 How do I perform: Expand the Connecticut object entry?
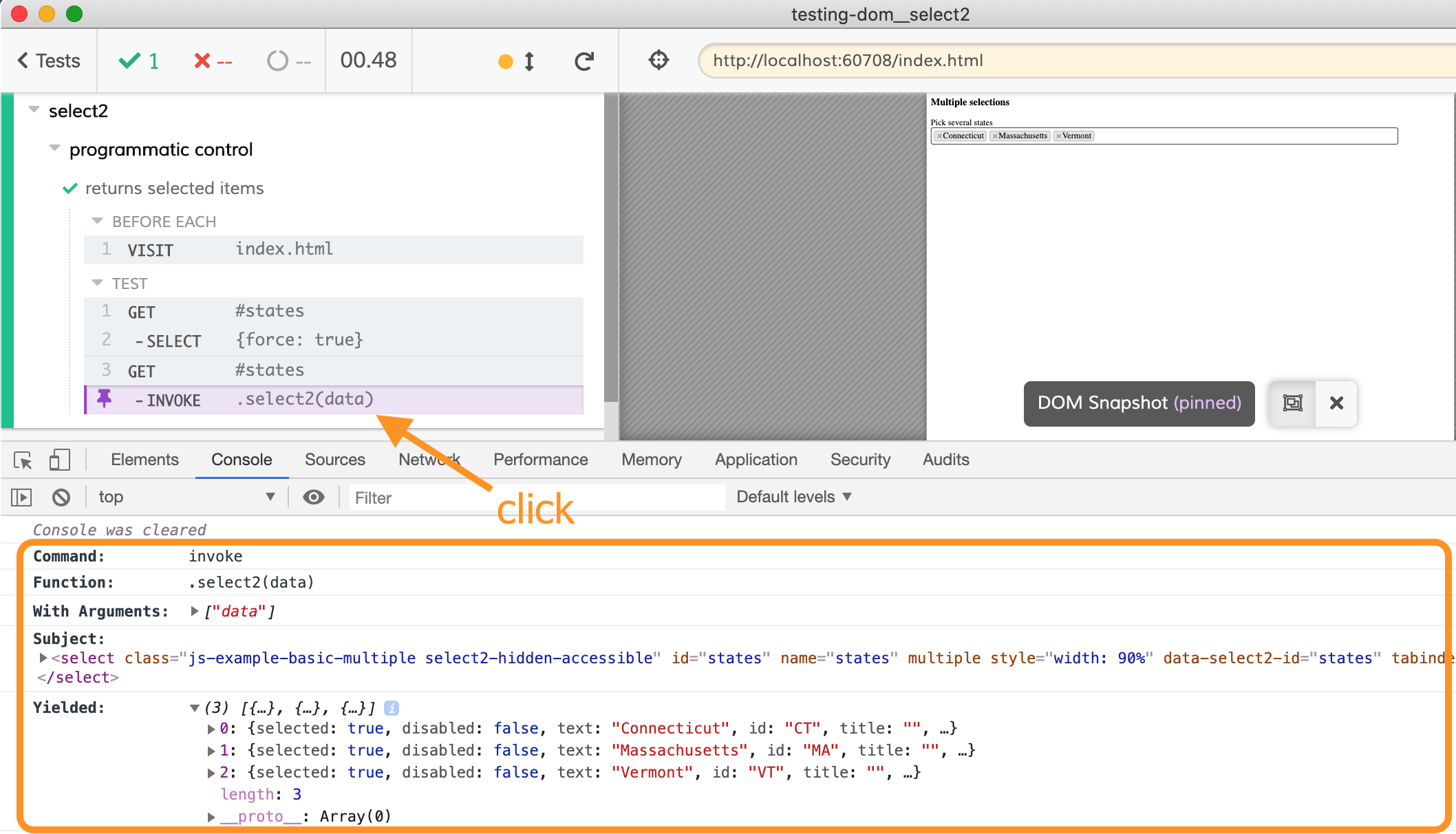[x=211, y=729]
